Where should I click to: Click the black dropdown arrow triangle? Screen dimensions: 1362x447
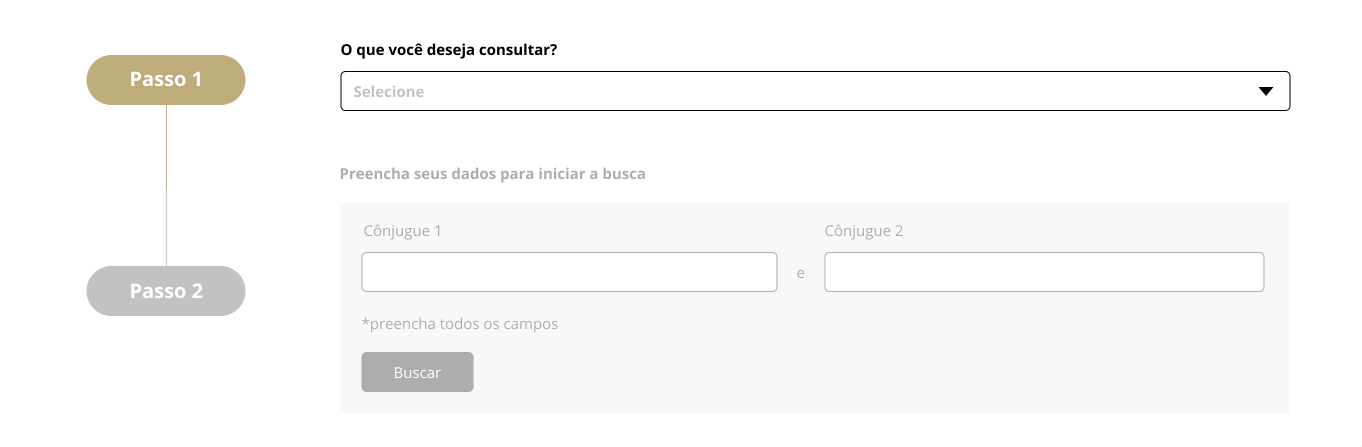1265,91
